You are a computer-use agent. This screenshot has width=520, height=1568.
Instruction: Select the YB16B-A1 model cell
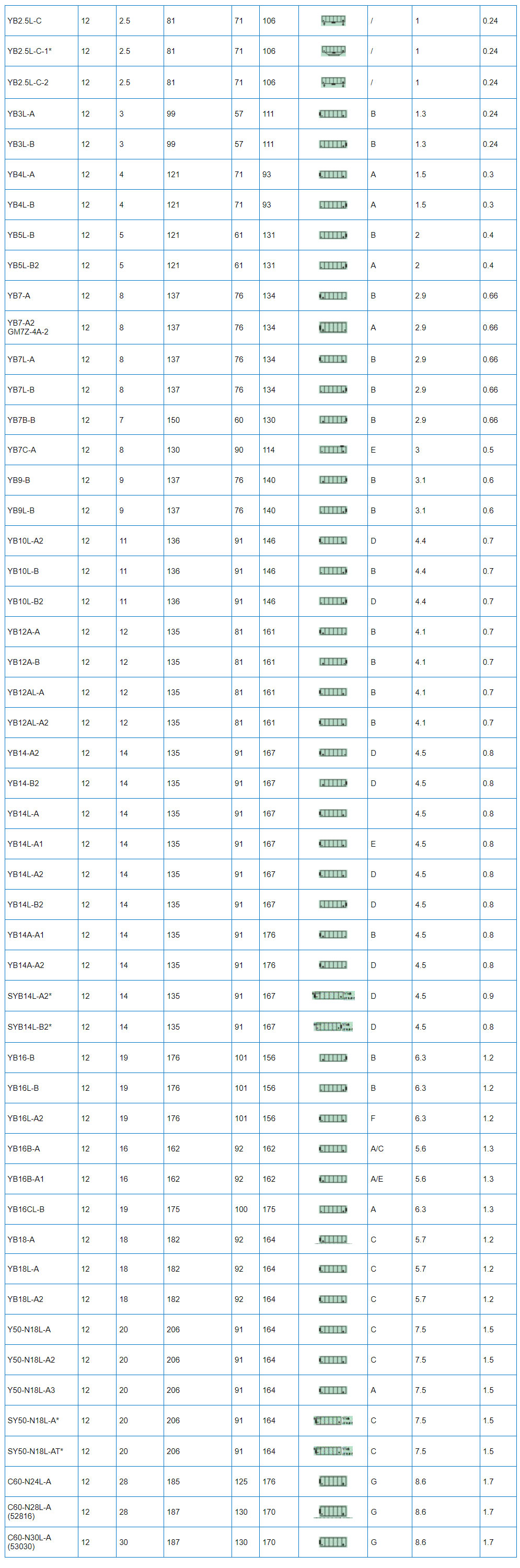(x=41, y=1179)
